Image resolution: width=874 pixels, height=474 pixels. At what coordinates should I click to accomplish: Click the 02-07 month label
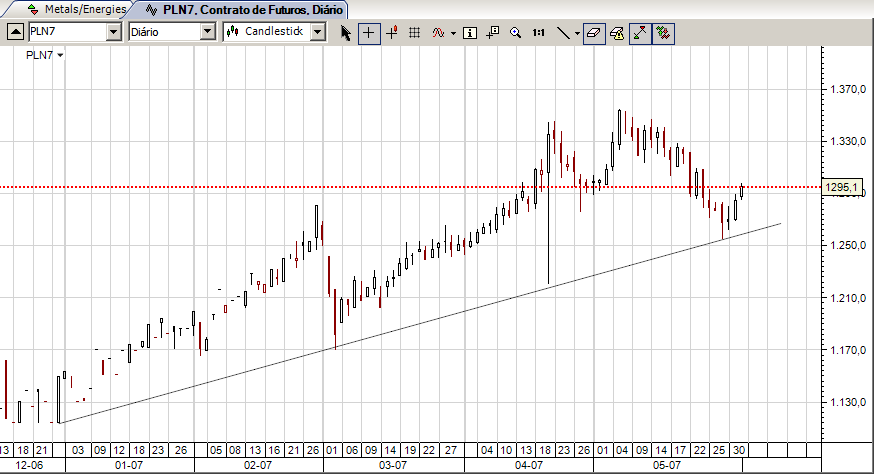point(258,465)
